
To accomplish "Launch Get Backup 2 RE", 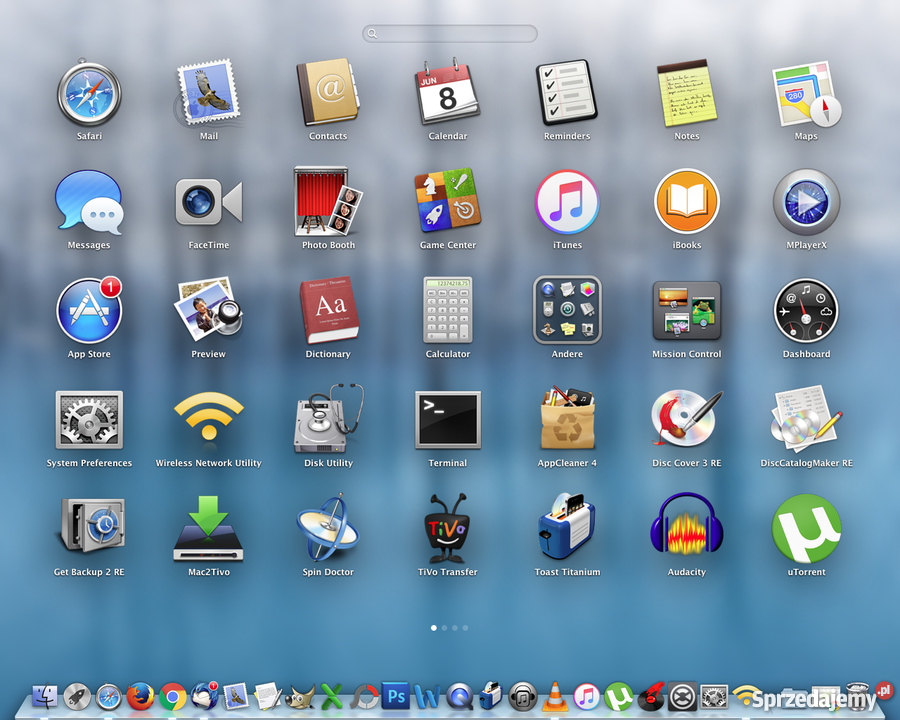I will pyautogui.click(x=89, y=528).
